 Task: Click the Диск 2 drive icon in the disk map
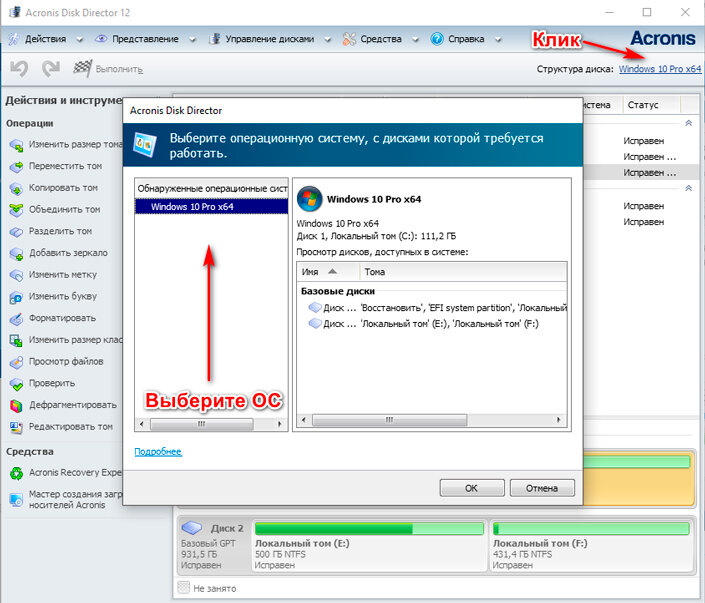tap(192, 527)
